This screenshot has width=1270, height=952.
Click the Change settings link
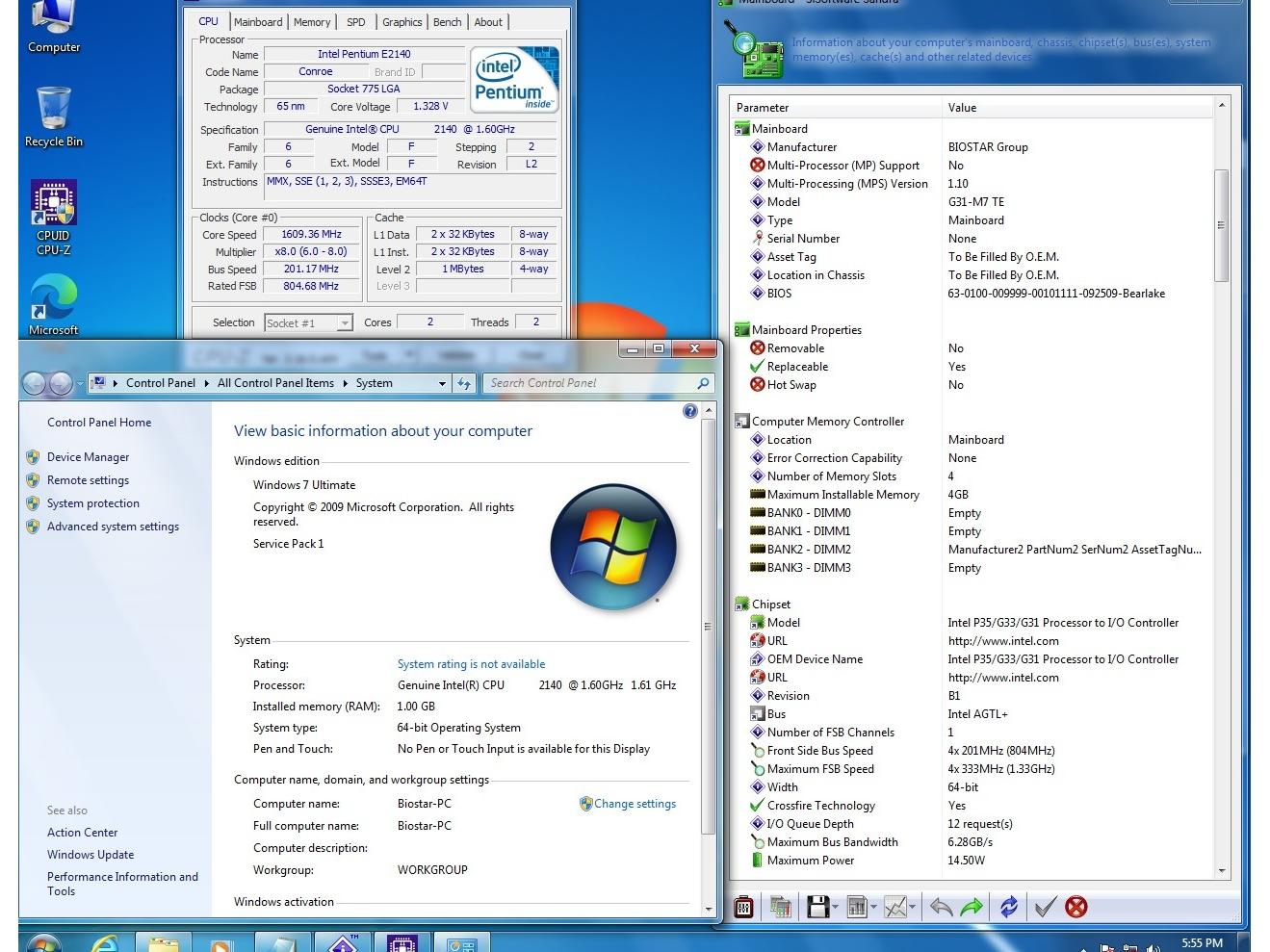pos(635,804)
